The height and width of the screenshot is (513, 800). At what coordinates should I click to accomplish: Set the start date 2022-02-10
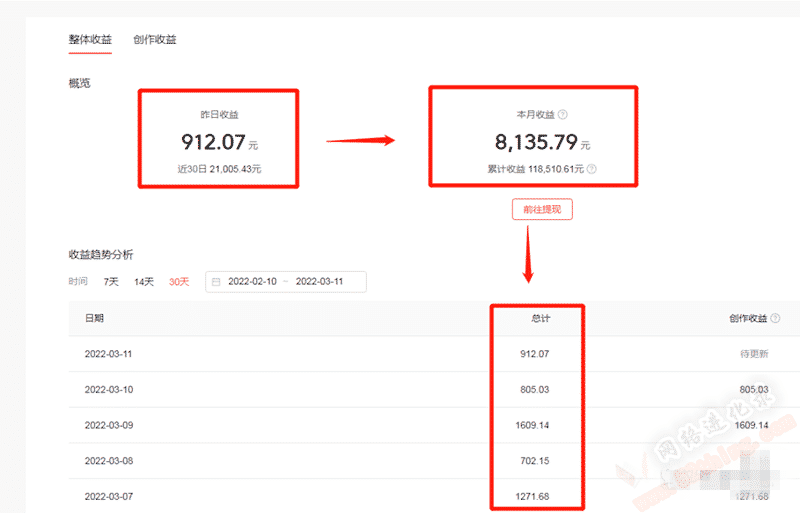click(x=252, y=281)
